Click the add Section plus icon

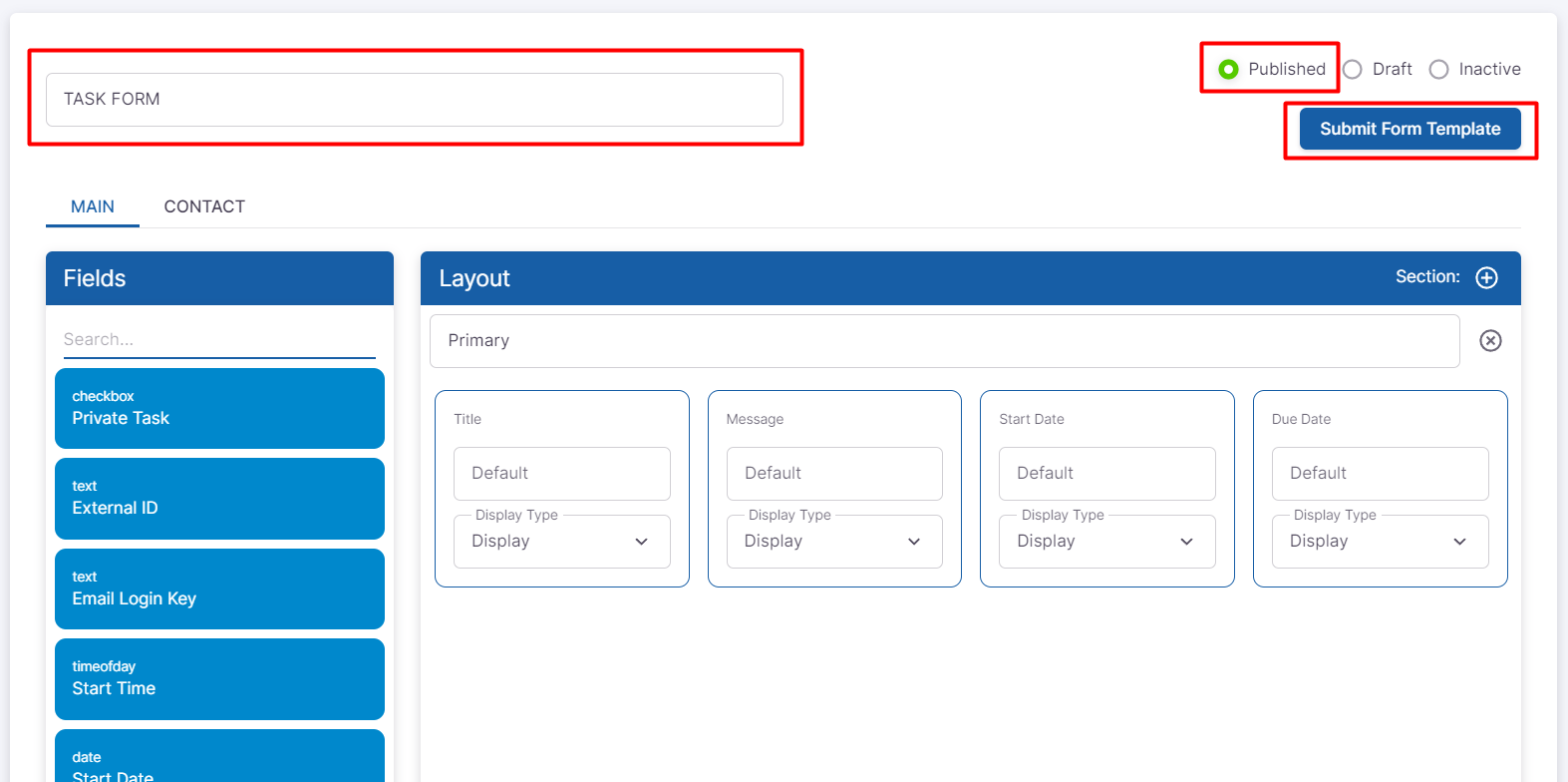click(1486, 277)
